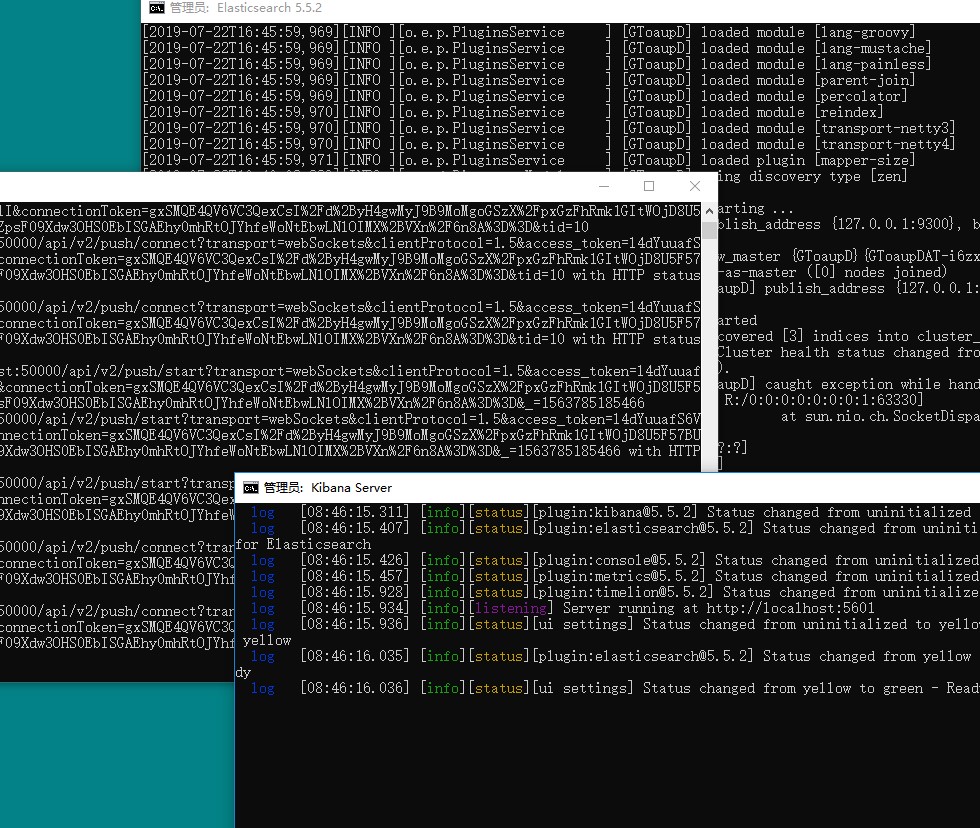Screen dimensions: 980x828
Task: Click the [lang-painless] module line
Action: pyautogui.click(x=537, y=64)
